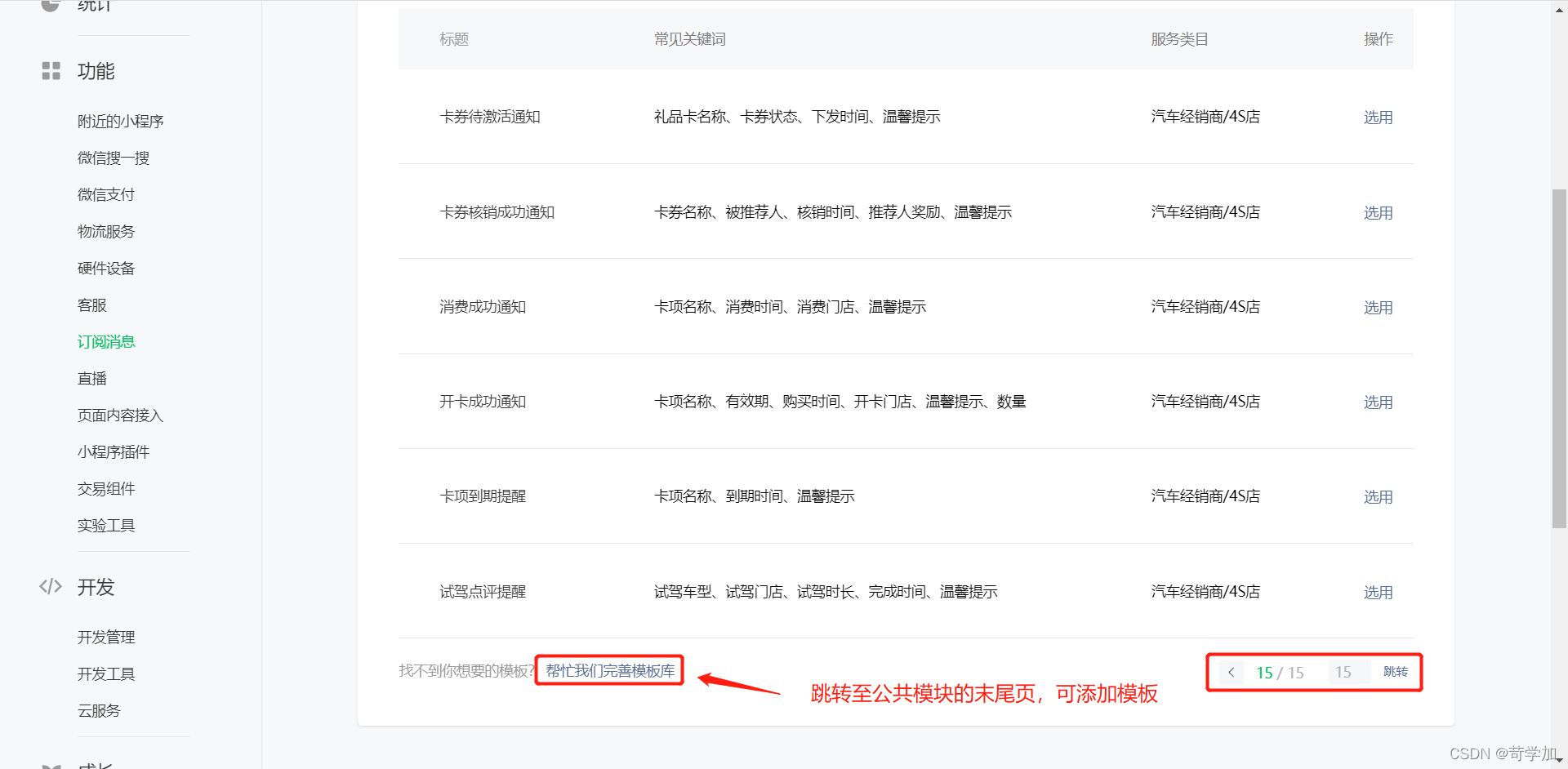
Task: Open 微信搜一搜 menu item
Action: click(114, 158)
